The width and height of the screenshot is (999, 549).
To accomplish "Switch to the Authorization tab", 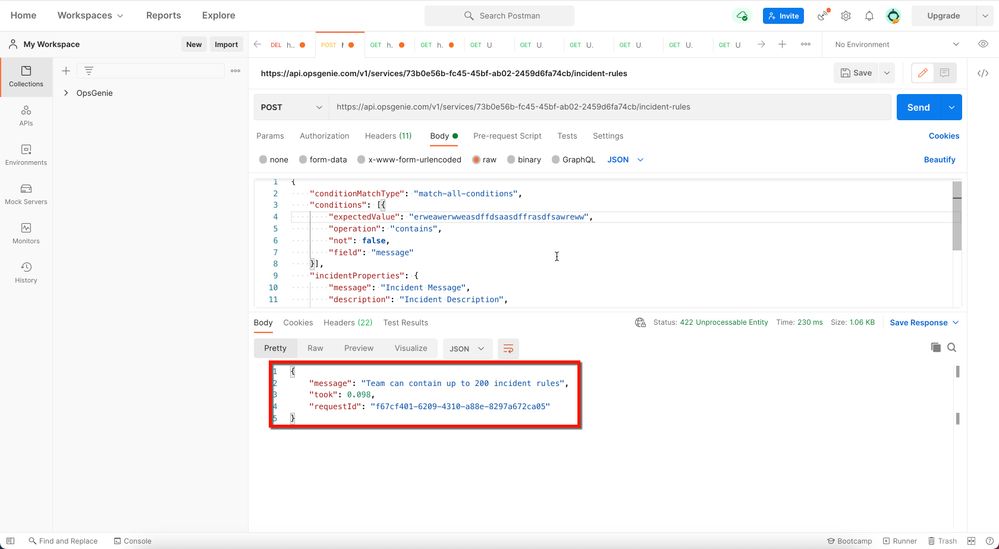I will (x=324, y=136).
